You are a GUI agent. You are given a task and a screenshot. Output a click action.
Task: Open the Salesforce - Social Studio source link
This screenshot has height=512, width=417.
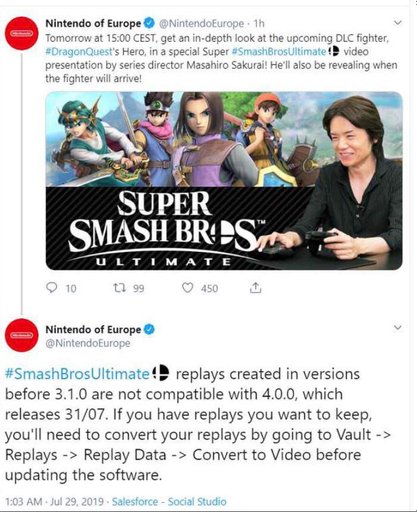click(169, 501)
